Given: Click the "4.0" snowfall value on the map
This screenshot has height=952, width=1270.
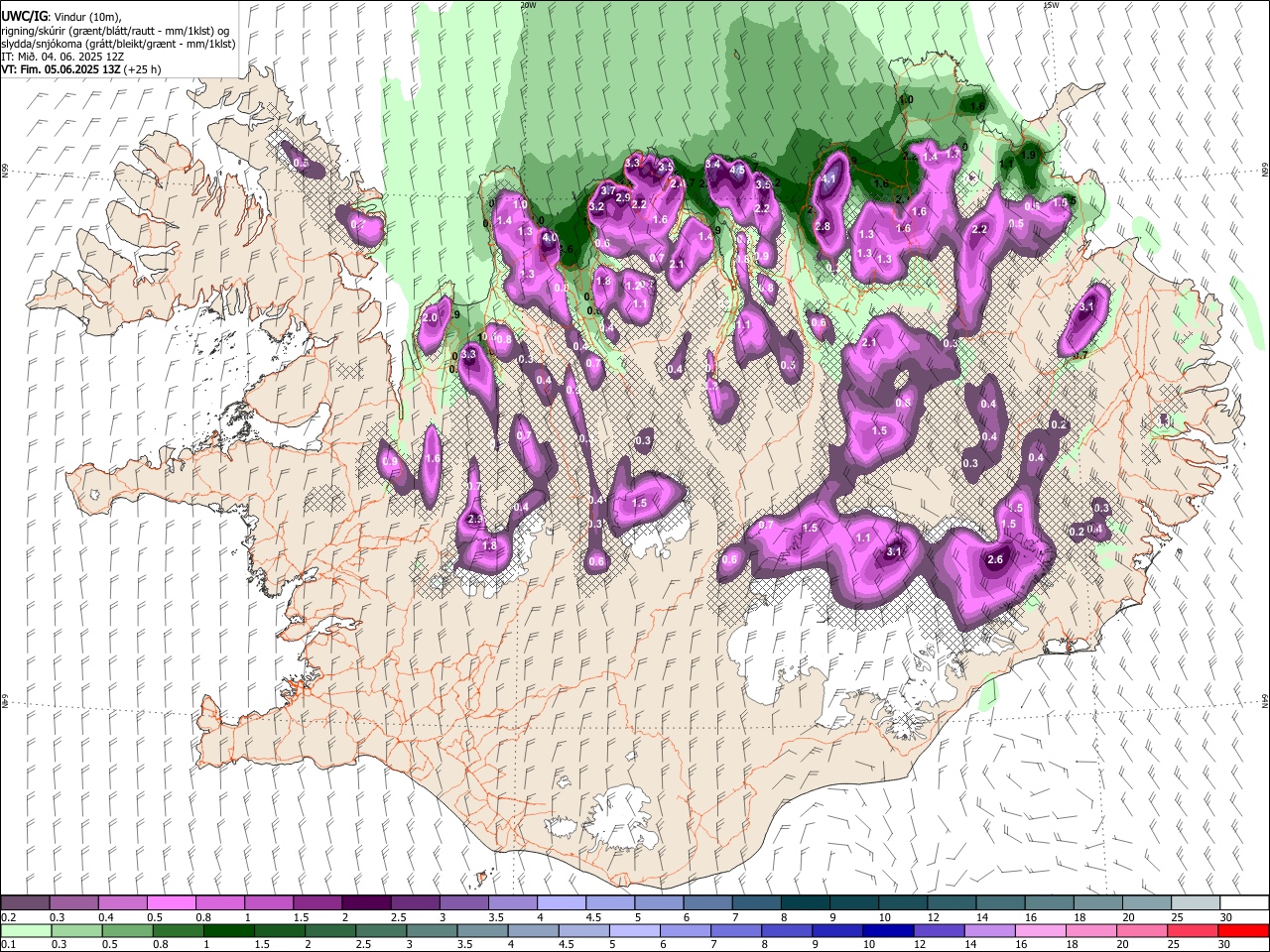Looking at the screenshot, I should [550, 238].
